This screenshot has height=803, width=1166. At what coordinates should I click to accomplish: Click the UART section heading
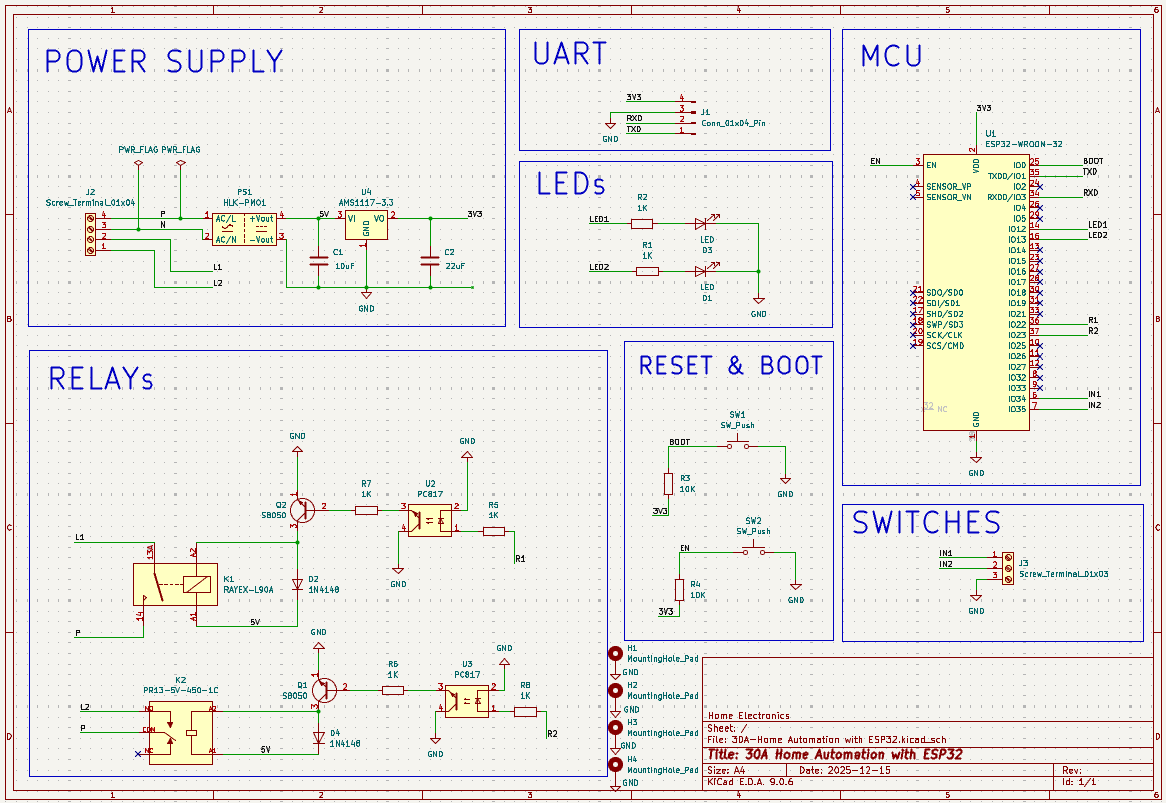[x=570, y=54]
